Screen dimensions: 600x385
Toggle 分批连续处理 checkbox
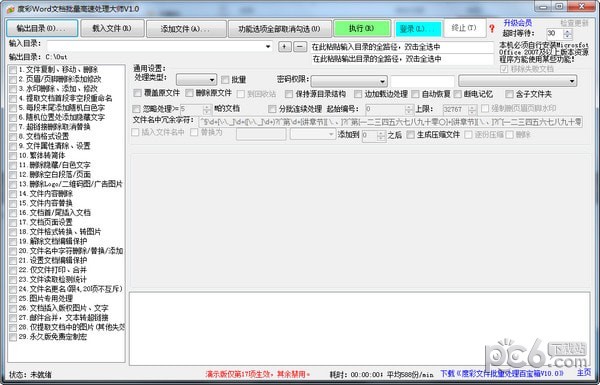click(272, 109)
